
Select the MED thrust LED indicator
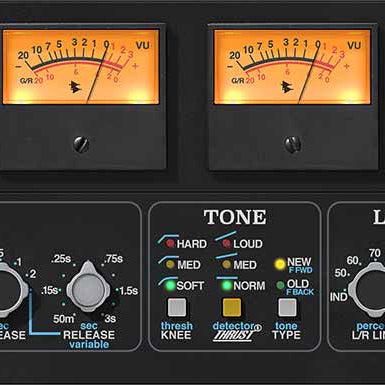click(227, 265)
